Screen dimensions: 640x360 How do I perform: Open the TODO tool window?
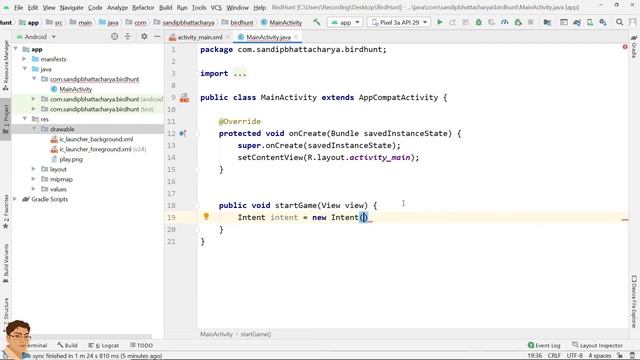[141, 345]
